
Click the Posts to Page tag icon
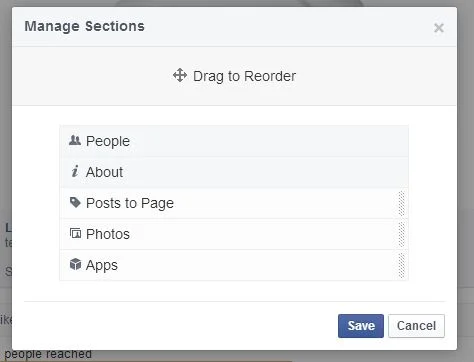click(x=75, y=202)
